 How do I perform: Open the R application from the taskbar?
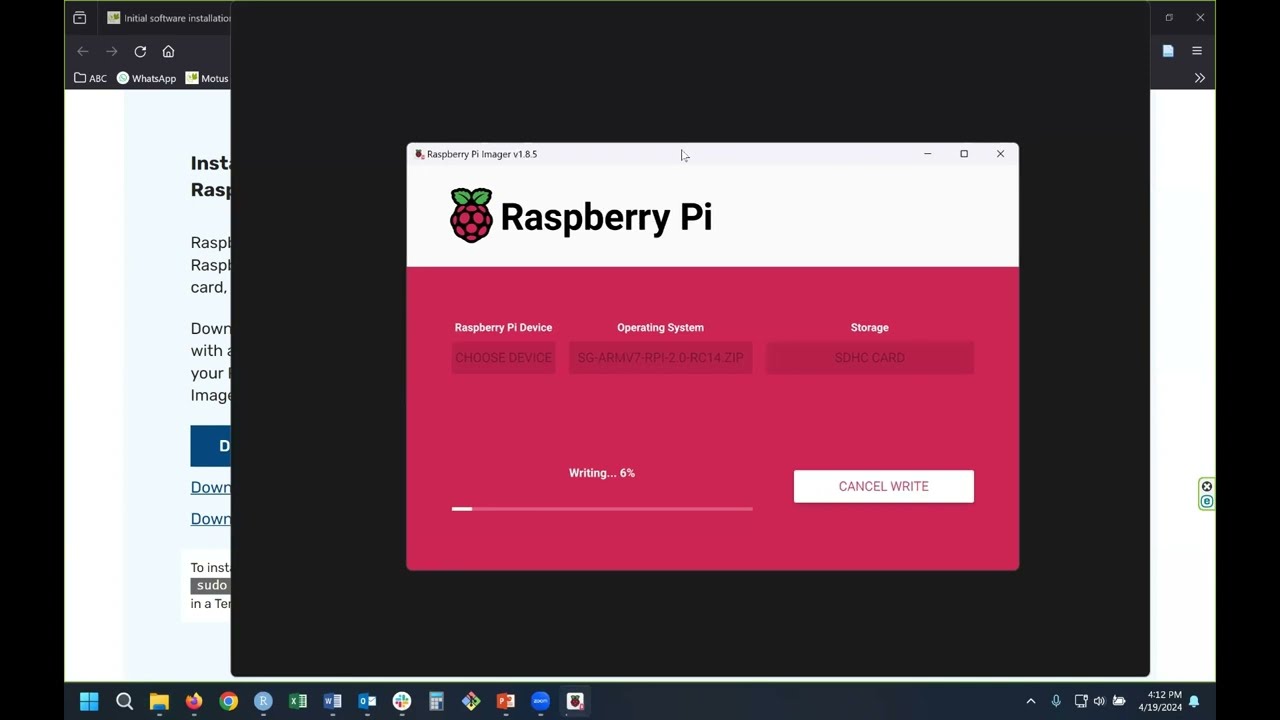263,701
